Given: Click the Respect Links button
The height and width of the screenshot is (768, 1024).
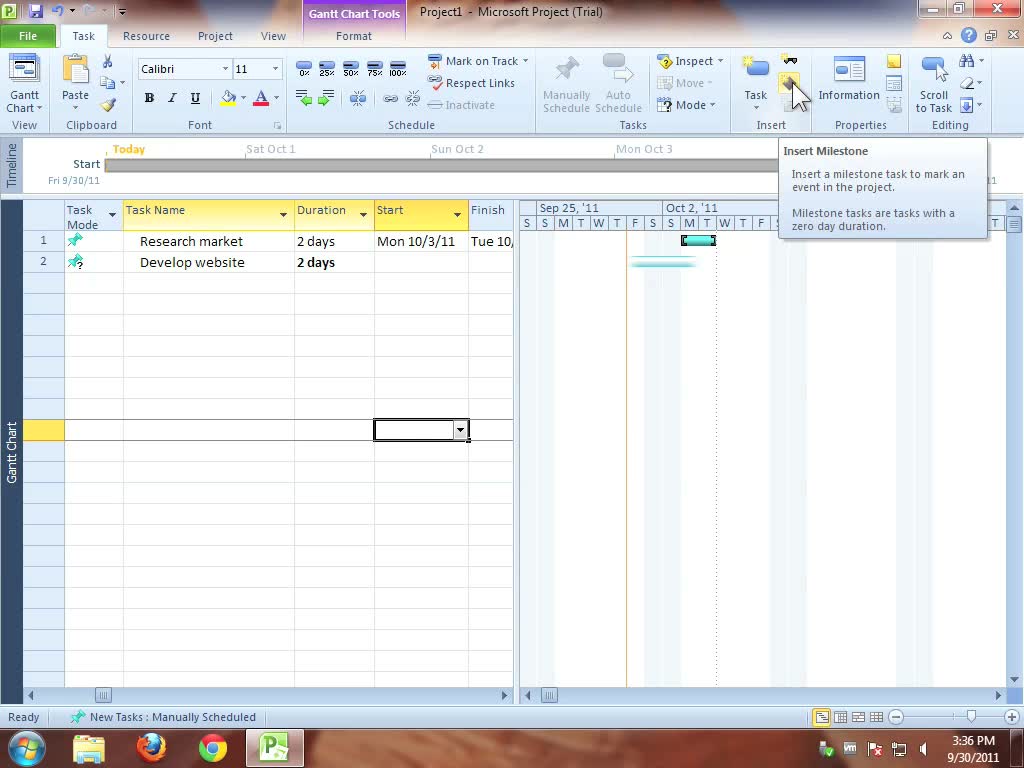Looking at the screenshot, I should [471, 83].
